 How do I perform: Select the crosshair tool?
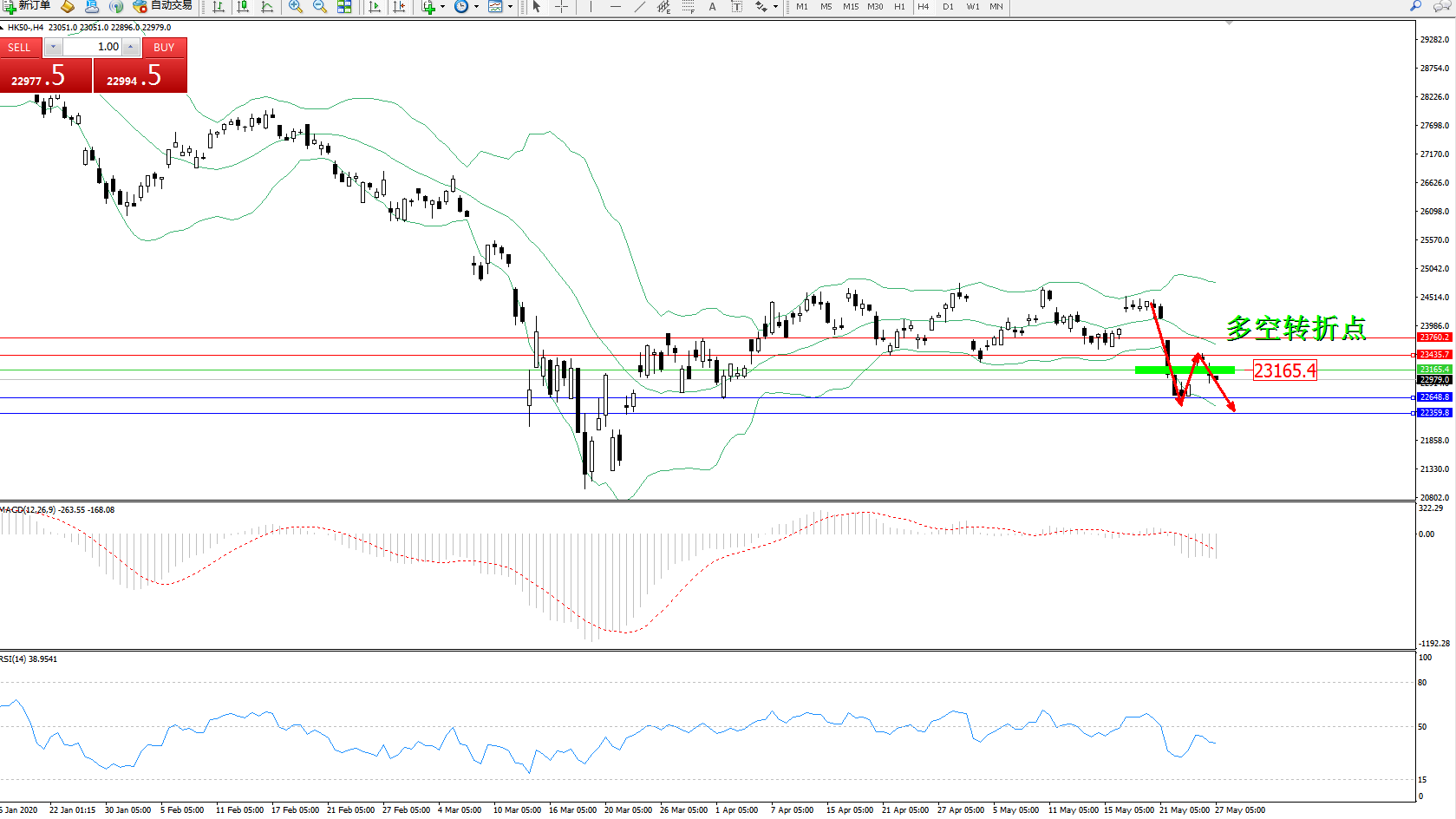point(562,7)
